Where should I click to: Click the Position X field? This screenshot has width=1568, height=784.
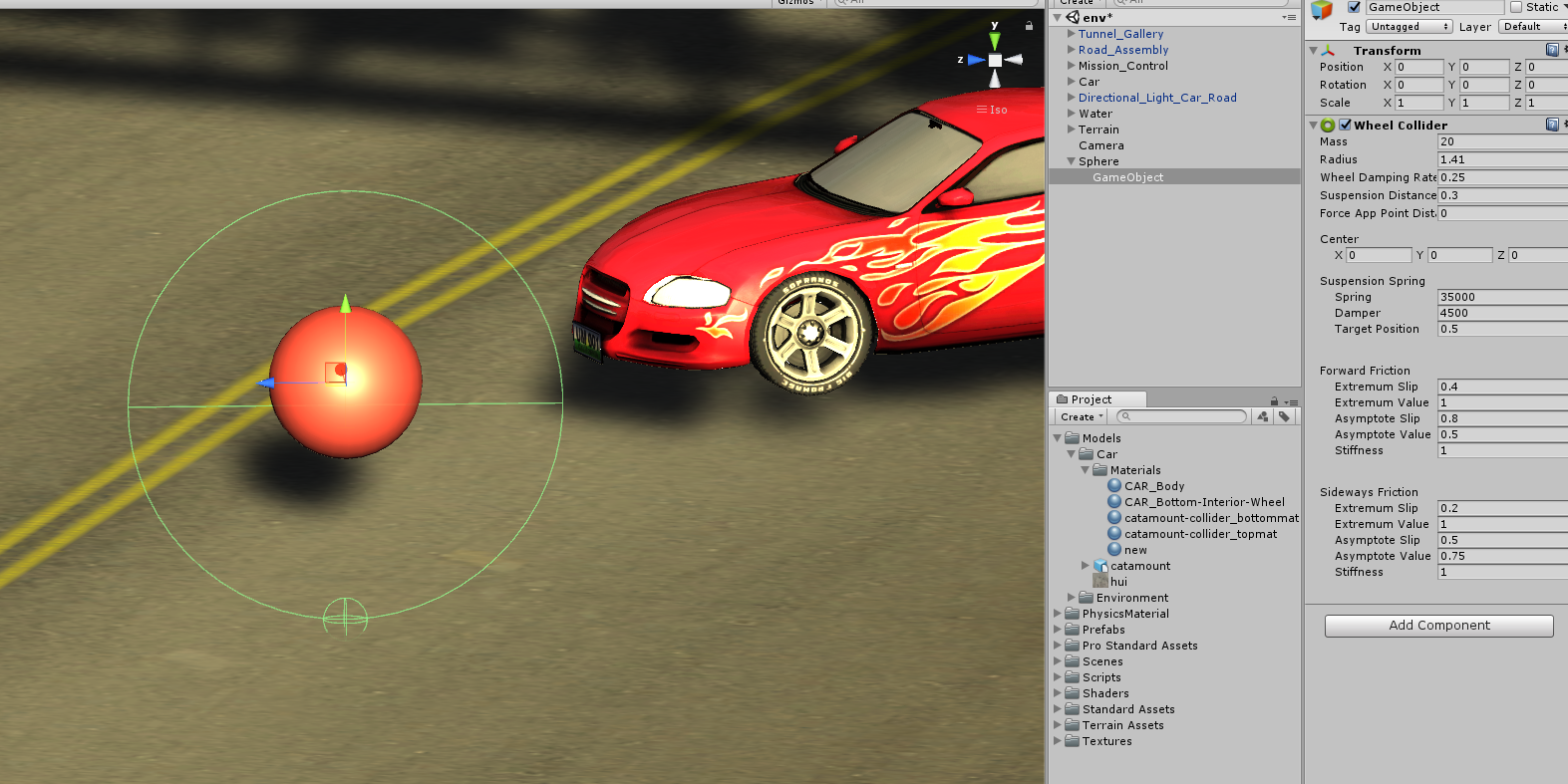[x=1418, y=67]
